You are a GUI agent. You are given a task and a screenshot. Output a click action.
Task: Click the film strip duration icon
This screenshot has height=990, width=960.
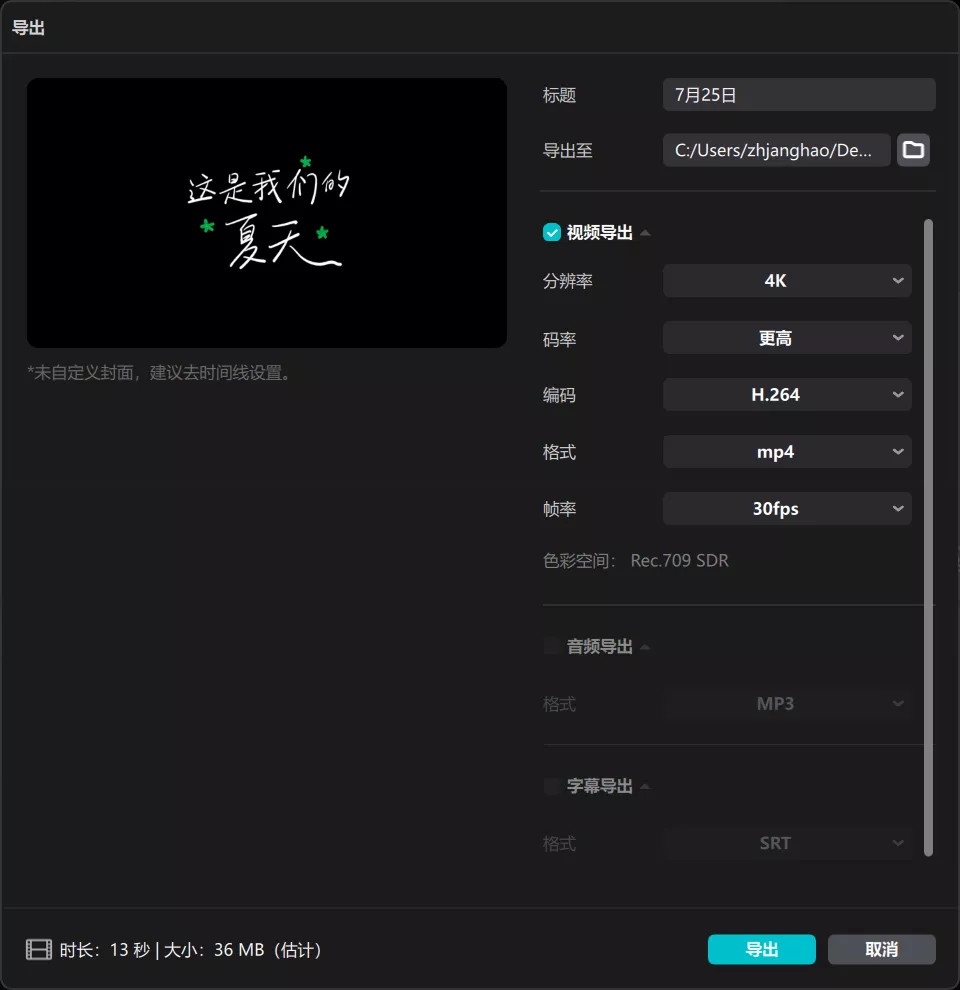click(x=38, y=949)
